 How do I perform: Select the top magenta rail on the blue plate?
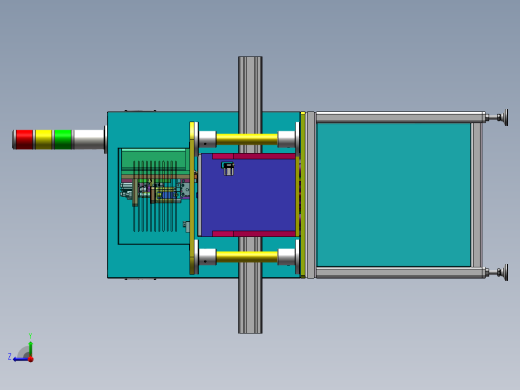point(254,156)
